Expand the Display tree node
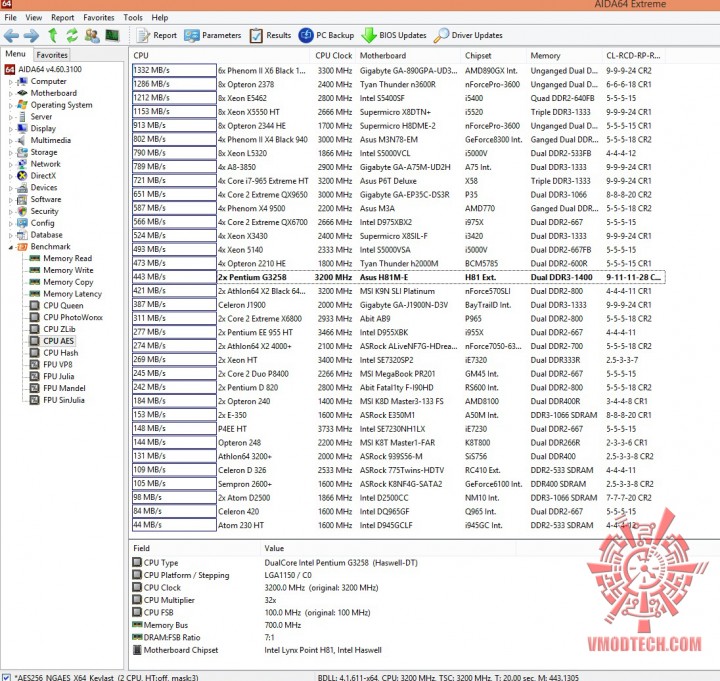The height and width of the screenshot is (681, 720). click(11, 129)
